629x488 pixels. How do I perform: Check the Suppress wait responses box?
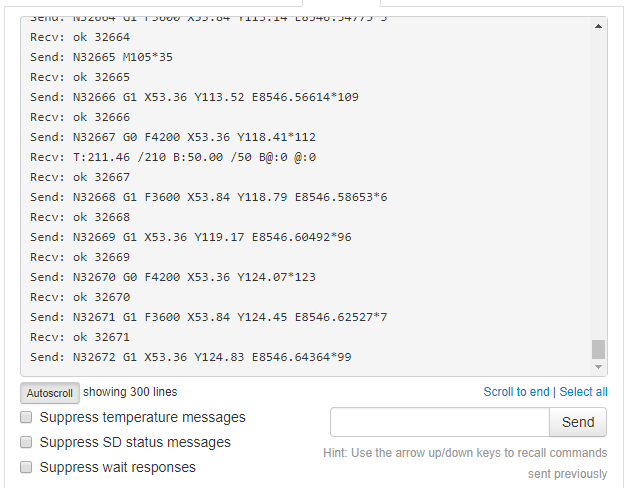point(27,467)
